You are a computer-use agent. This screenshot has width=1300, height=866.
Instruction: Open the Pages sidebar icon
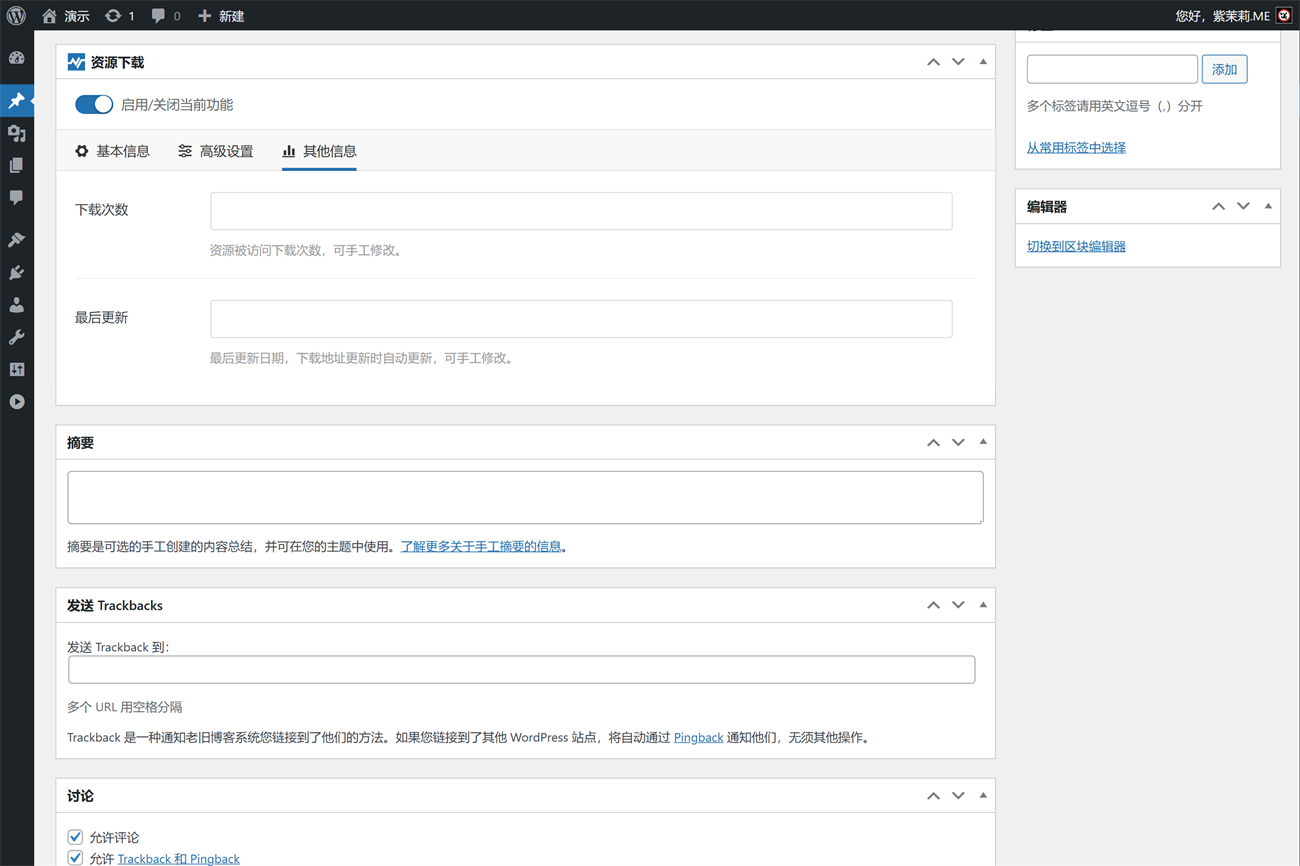tap(17, 165)
